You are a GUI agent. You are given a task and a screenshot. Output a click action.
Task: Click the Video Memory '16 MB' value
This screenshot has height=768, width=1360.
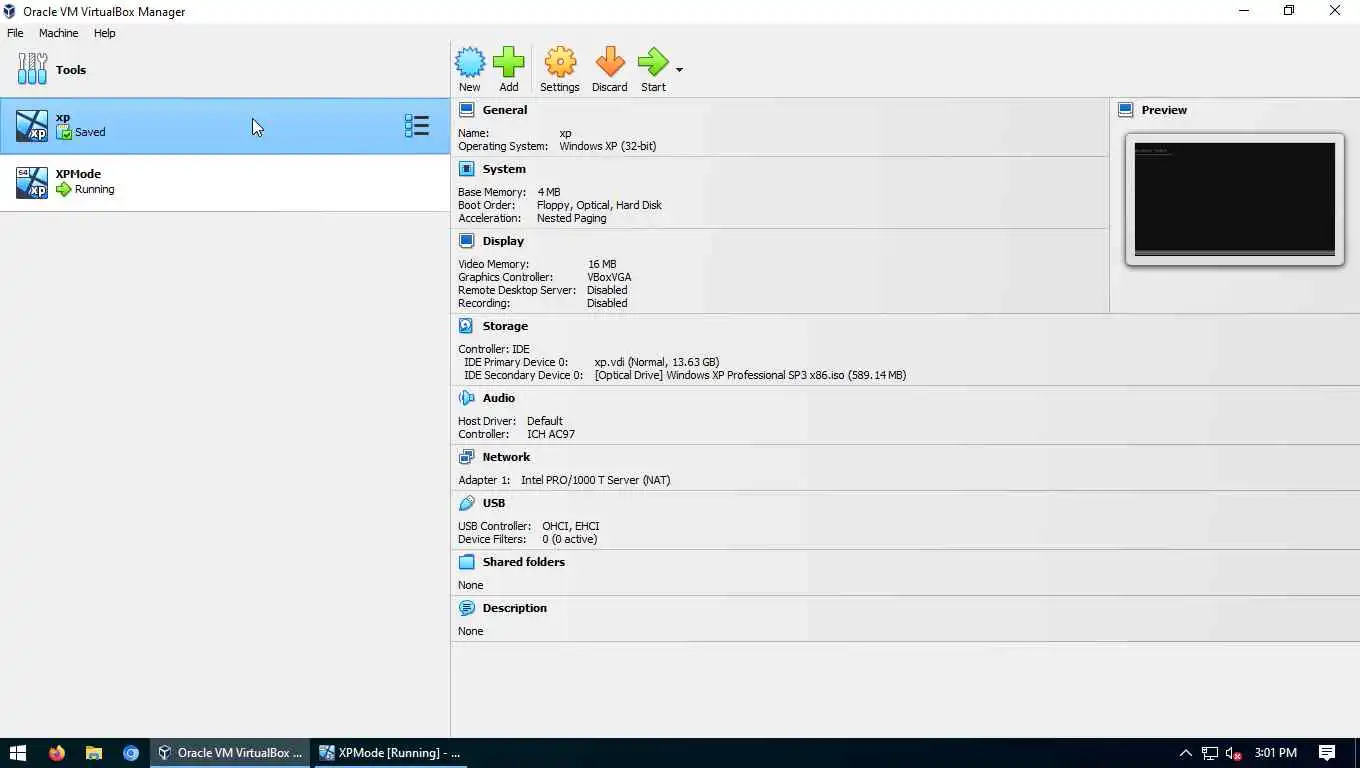click(x=602, y=264)
